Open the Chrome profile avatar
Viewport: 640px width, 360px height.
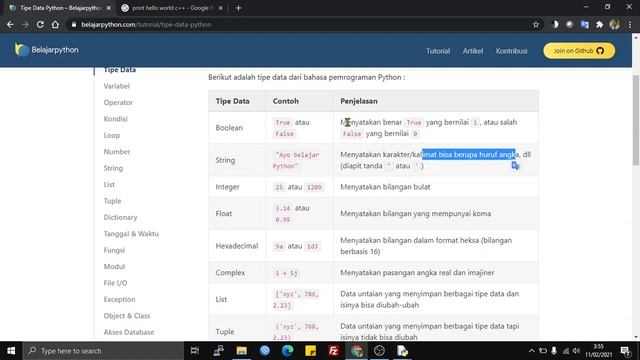(x=615, y=24)
